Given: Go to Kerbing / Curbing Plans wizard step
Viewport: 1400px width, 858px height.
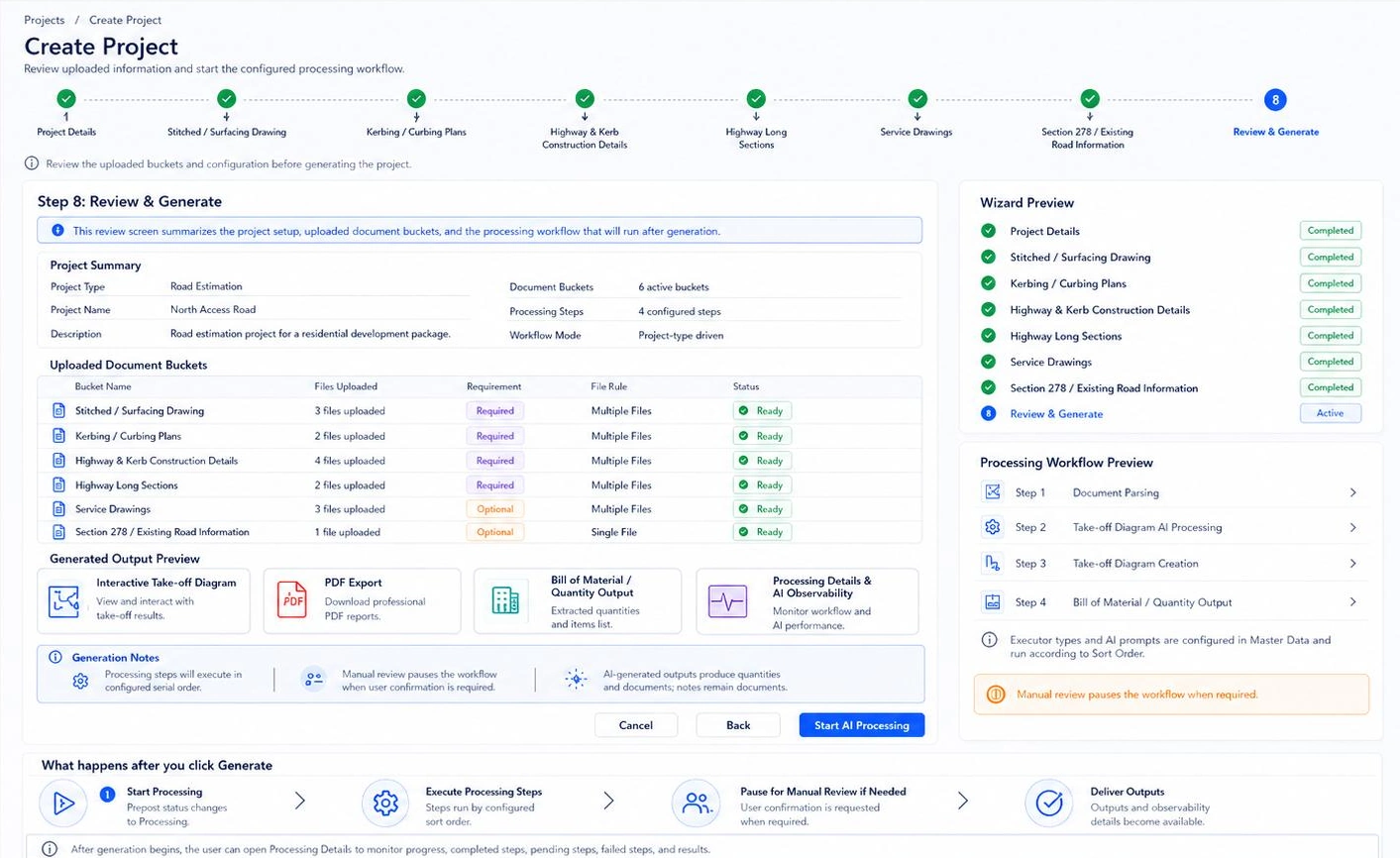Looking at the screenshot, I should click(416, 99).
